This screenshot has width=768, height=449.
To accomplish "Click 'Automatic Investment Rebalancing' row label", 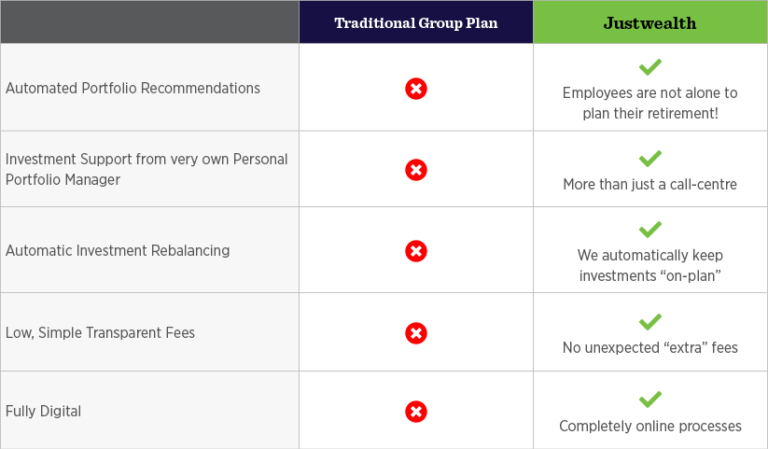I will tap(118, 251).
